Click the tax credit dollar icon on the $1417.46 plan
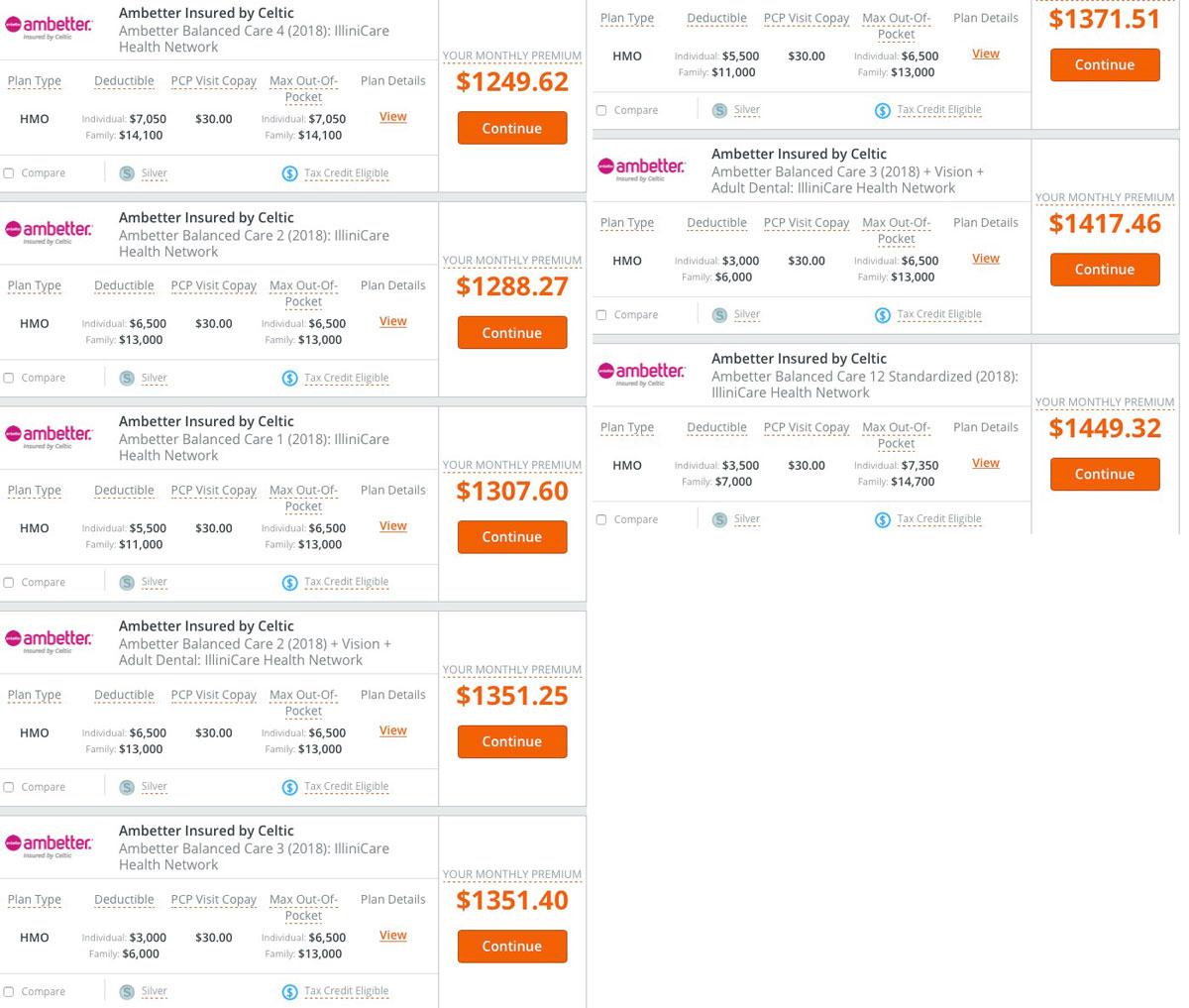Screen dimensions: 1189x1008 pyautogui.click(x=882, y=315)
